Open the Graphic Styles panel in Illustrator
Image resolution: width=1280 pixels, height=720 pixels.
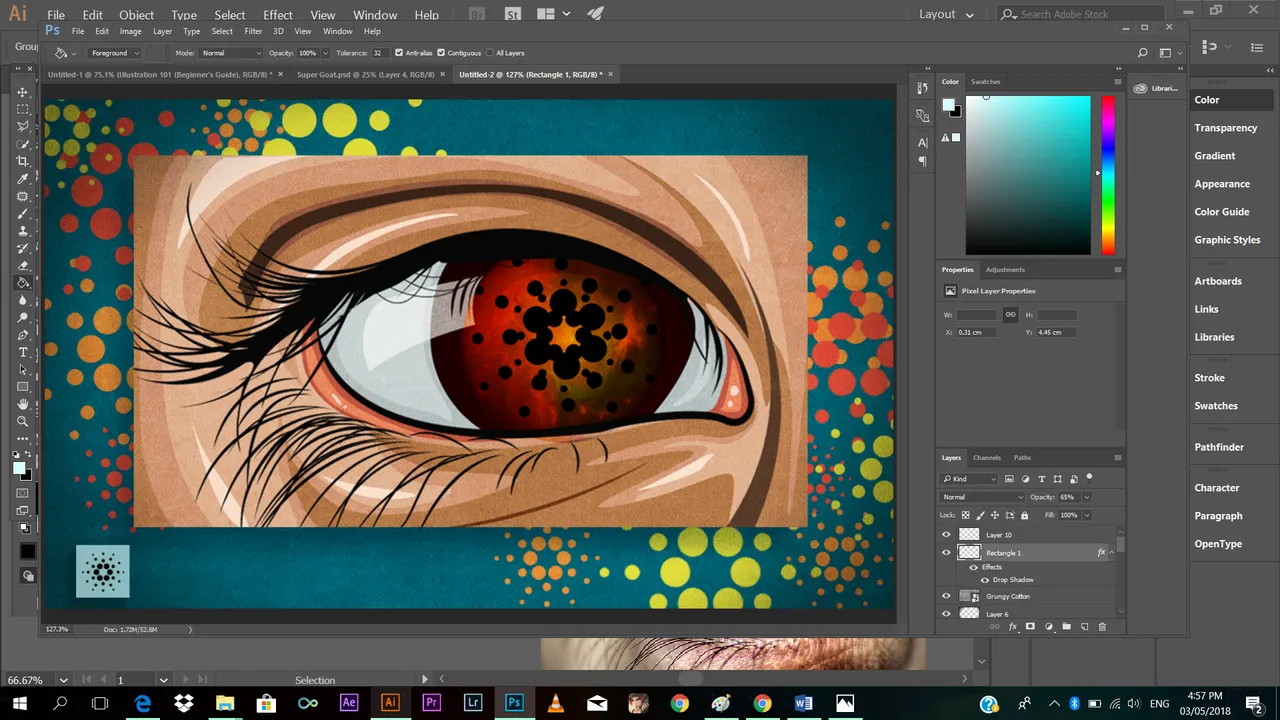click(x=1227, y=240)
